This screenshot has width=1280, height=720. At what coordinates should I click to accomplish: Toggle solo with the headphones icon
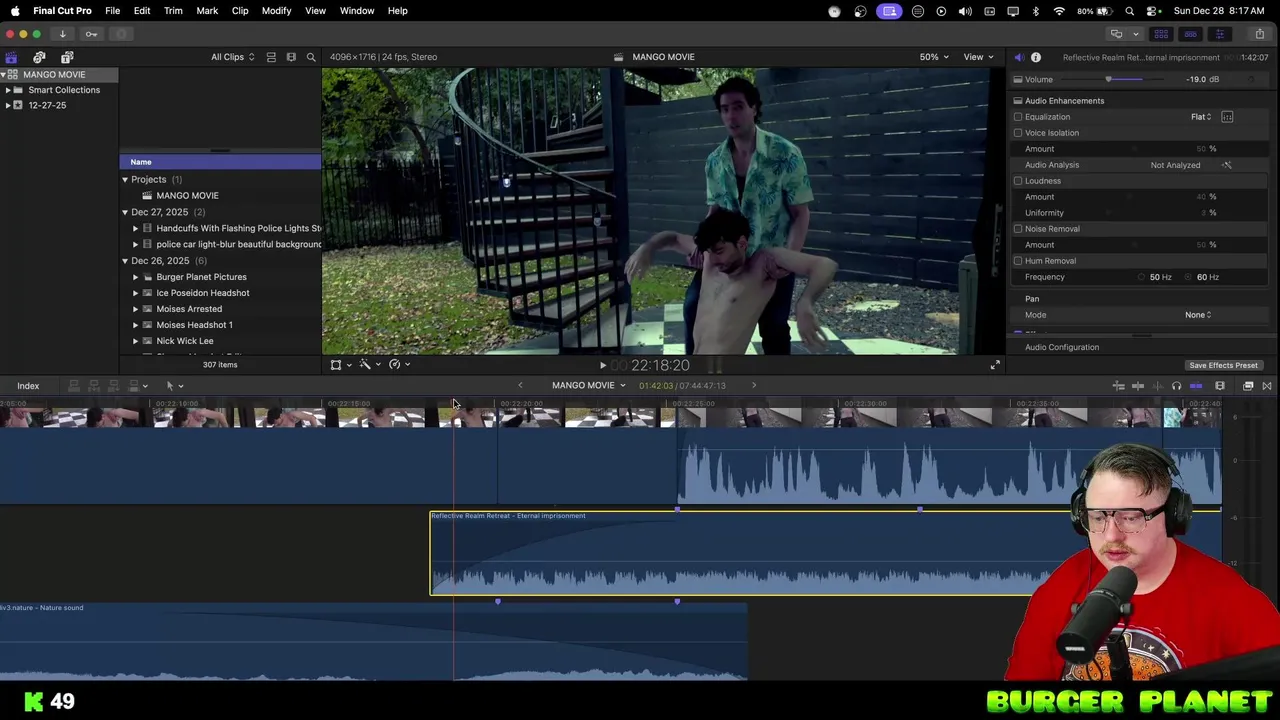pos(1176,386)
